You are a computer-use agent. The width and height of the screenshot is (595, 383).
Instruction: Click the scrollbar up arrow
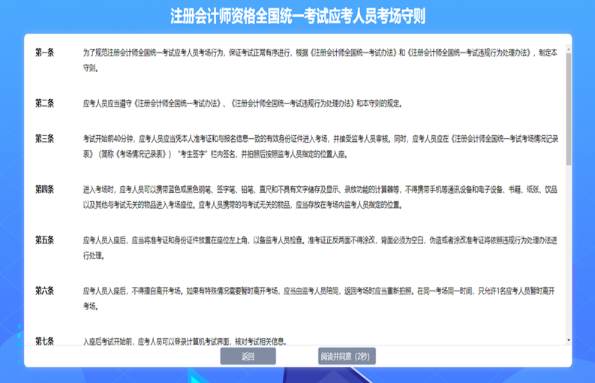(x=568, y=50)
